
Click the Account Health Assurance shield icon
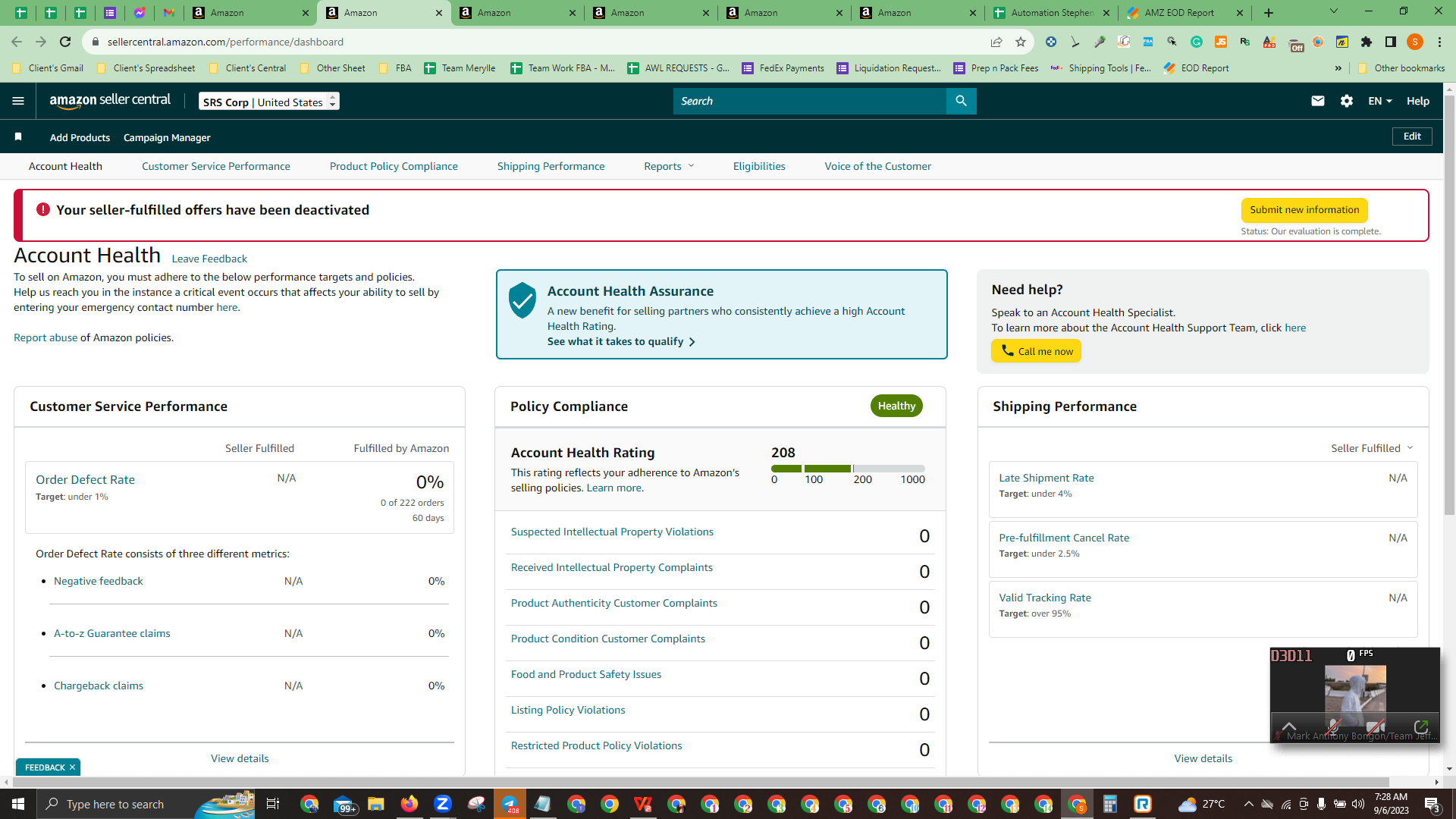point(522,300)
